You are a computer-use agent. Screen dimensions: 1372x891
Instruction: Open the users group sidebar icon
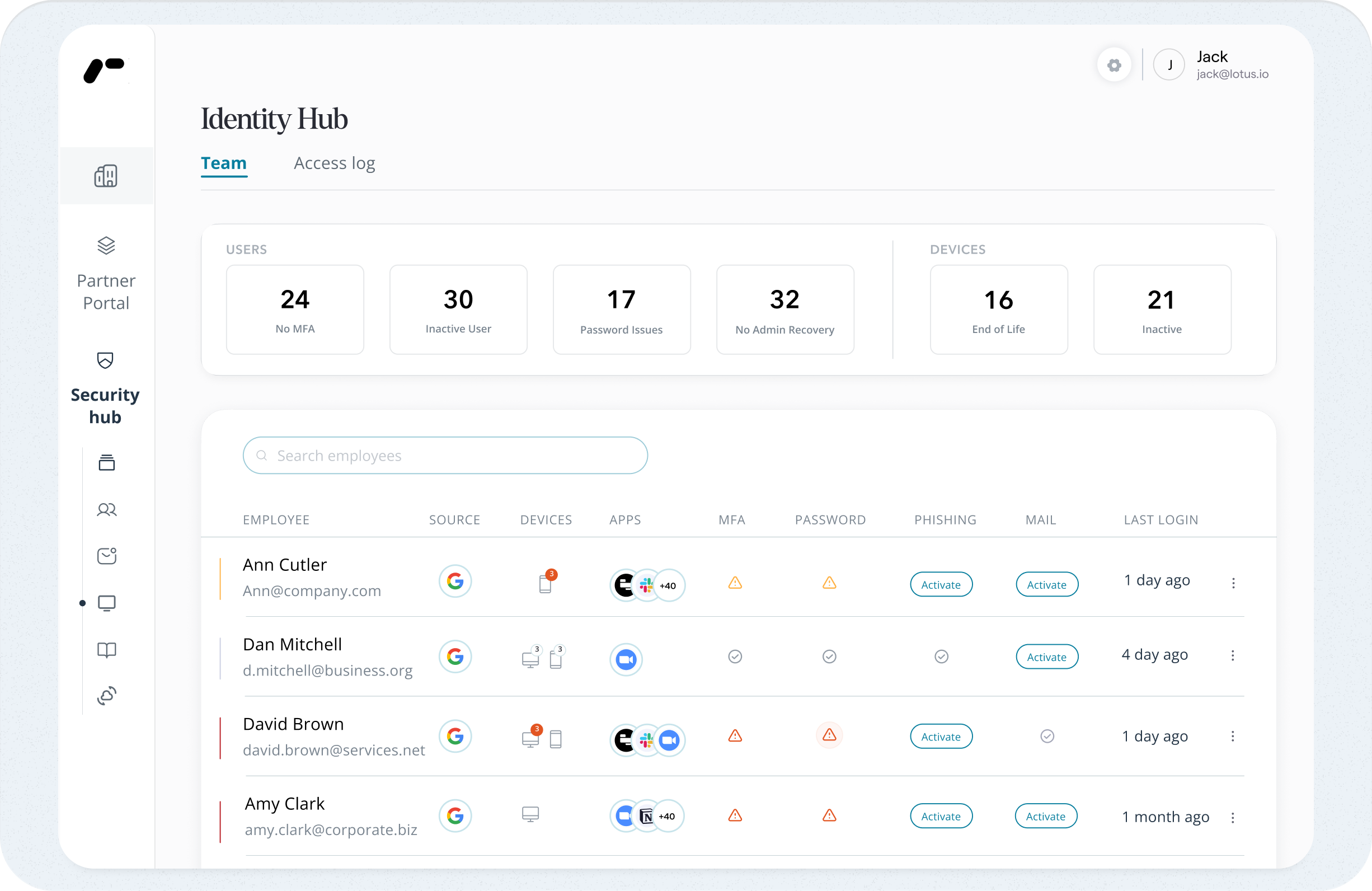coord(107,510)
